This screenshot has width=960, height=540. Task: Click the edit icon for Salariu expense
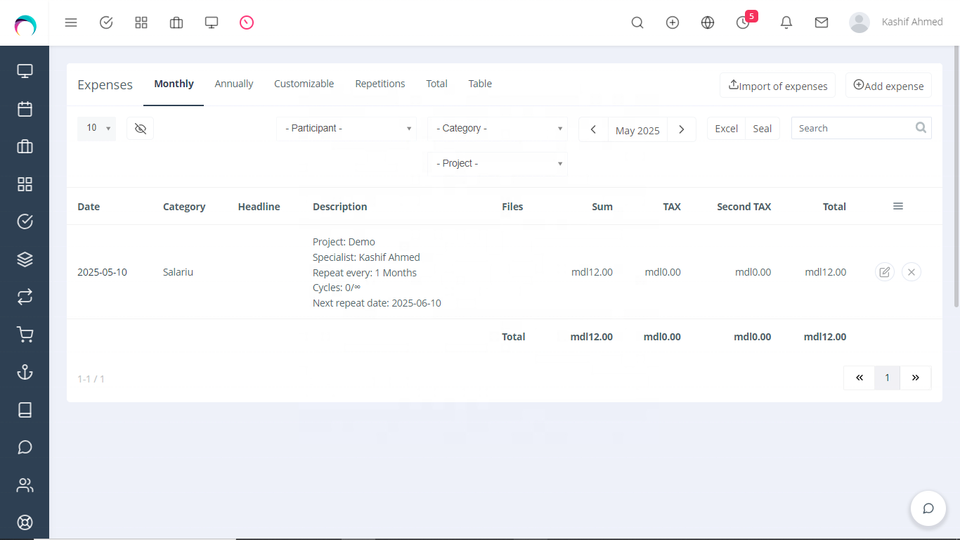point(884,272)
